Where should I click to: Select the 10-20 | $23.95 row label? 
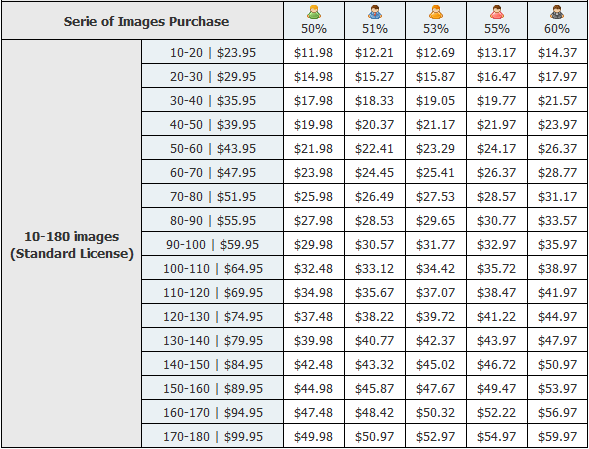[213, 52]
